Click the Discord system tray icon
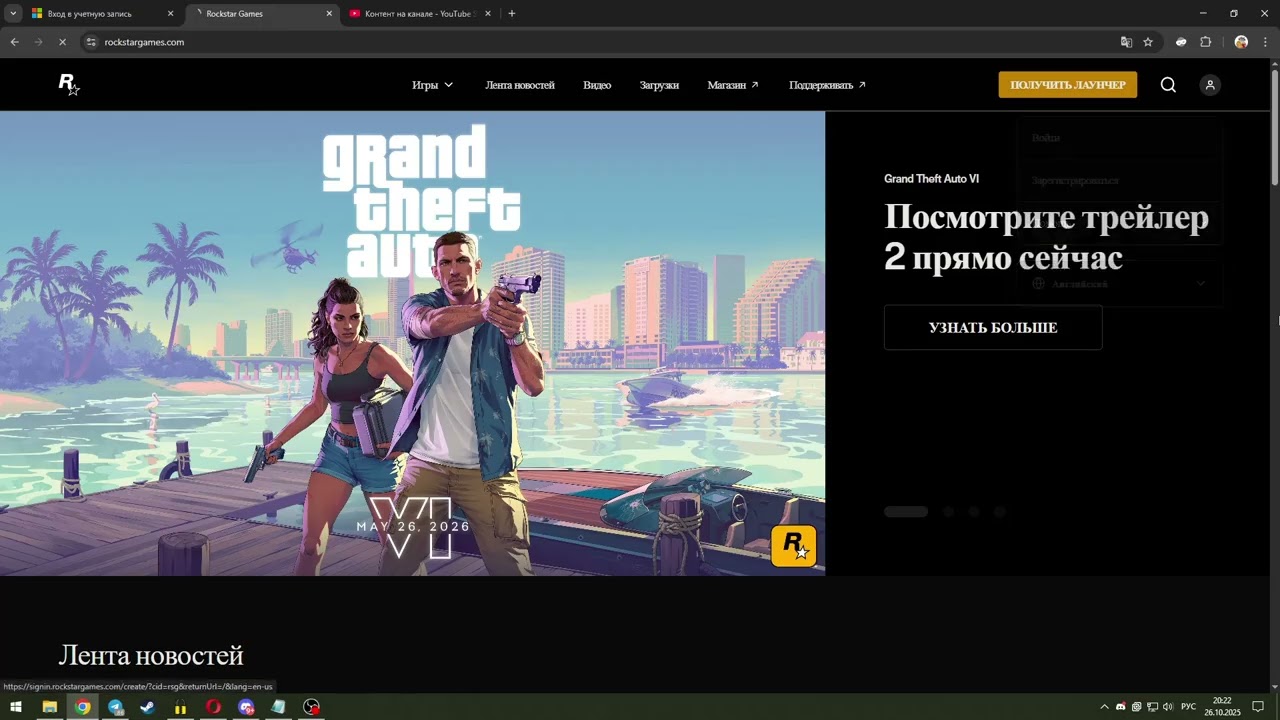Image resolution: width=1280 pixels, height=720 pixels. click(x=1120, y=707)
